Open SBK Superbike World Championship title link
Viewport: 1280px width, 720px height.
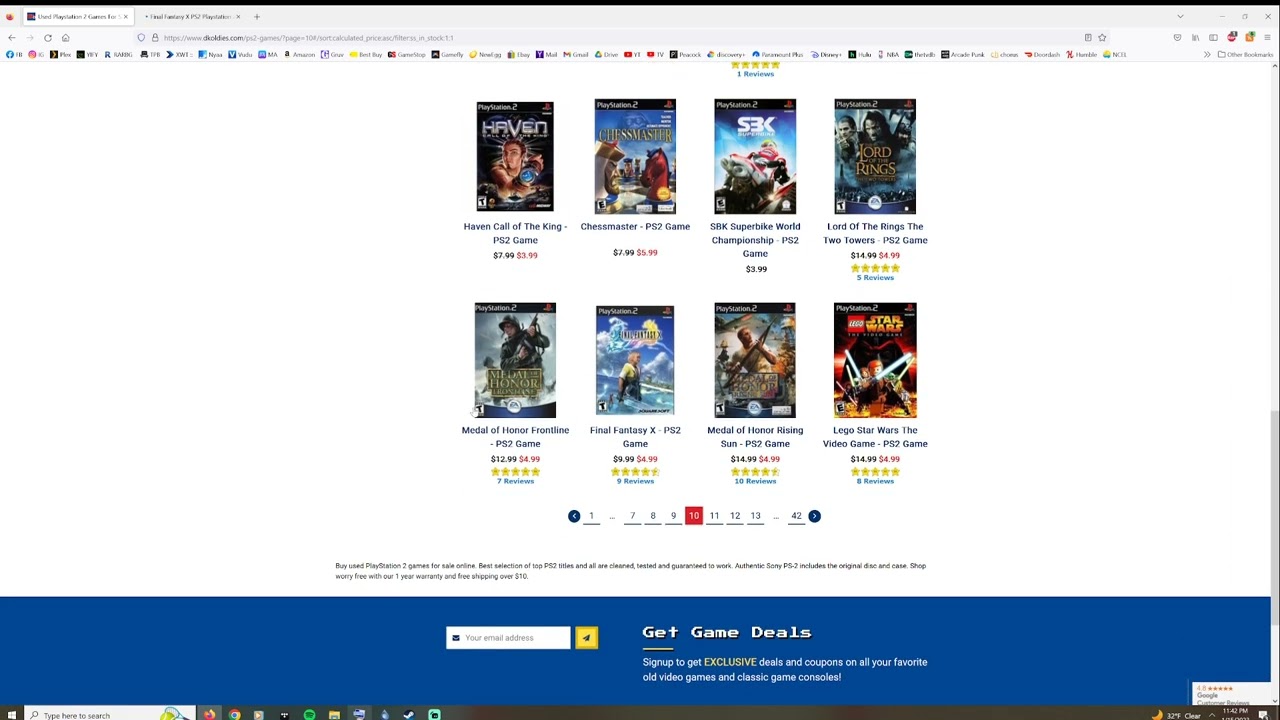(755, 240)
